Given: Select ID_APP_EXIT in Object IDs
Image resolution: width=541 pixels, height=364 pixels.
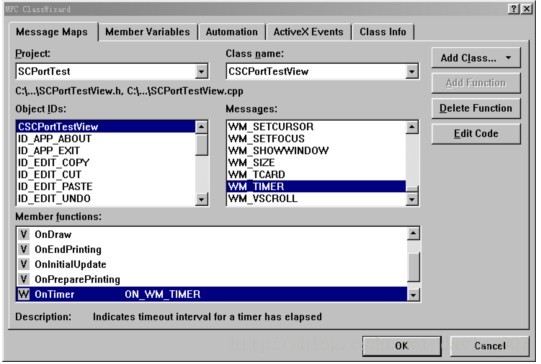Looking at the screenshot, I should point(106,151).
